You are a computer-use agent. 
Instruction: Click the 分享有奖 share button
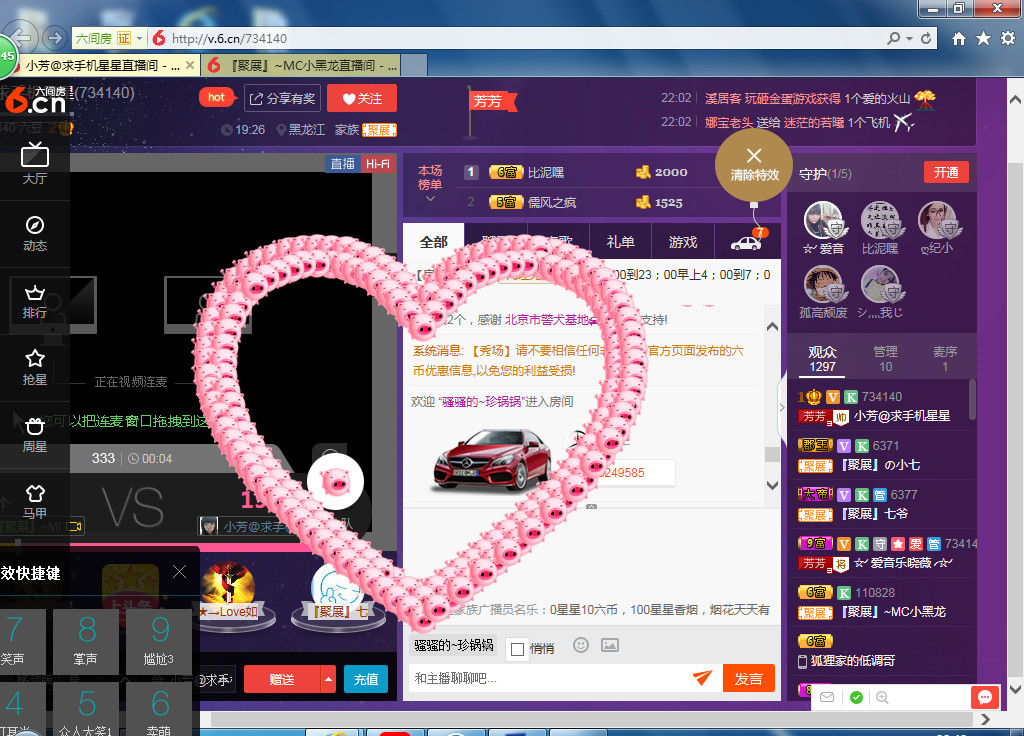coord(282,99)
